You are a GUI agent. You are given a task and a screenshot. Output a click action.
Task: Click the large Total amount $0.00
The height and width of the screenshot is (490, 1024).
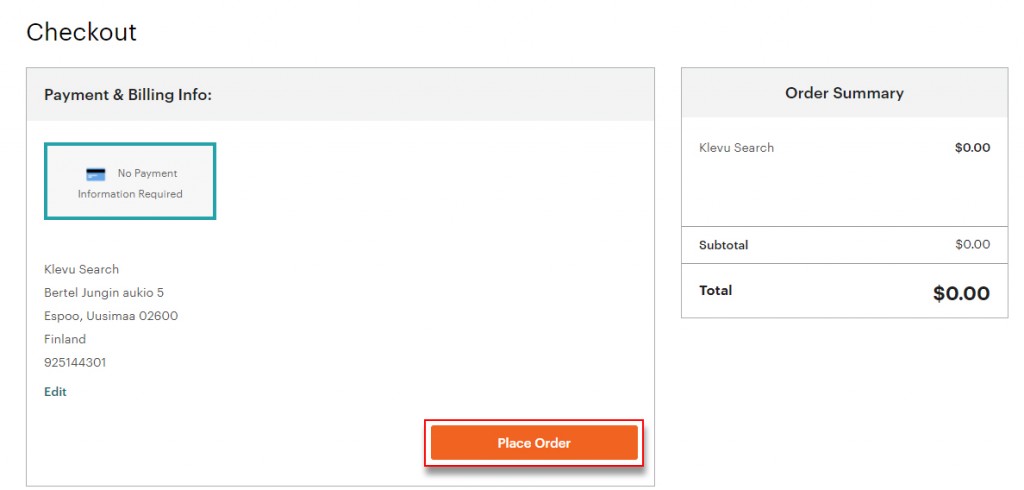pos(961,293)
